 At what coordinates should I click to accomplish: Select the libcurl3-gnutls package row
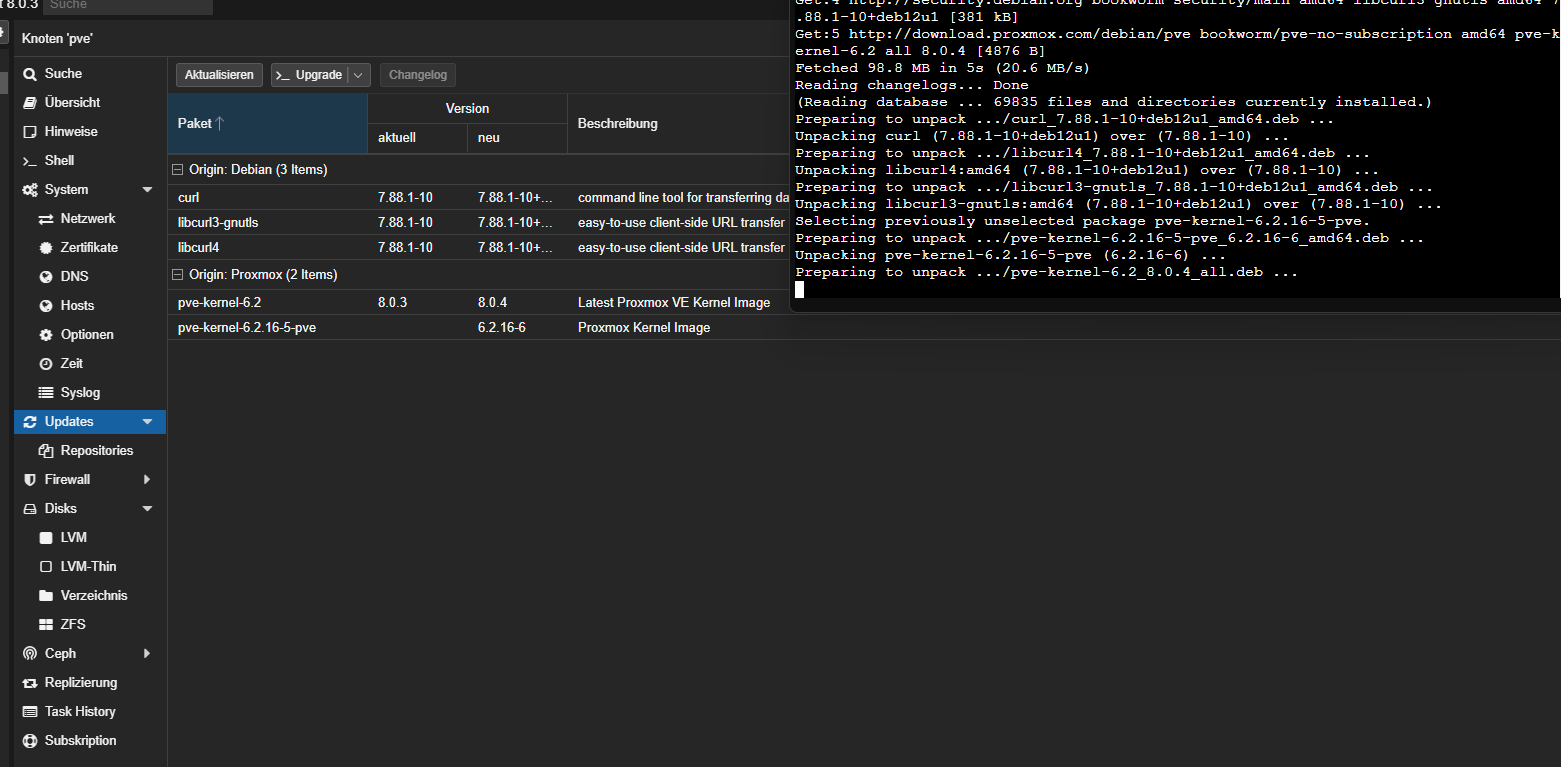(479, 222)
